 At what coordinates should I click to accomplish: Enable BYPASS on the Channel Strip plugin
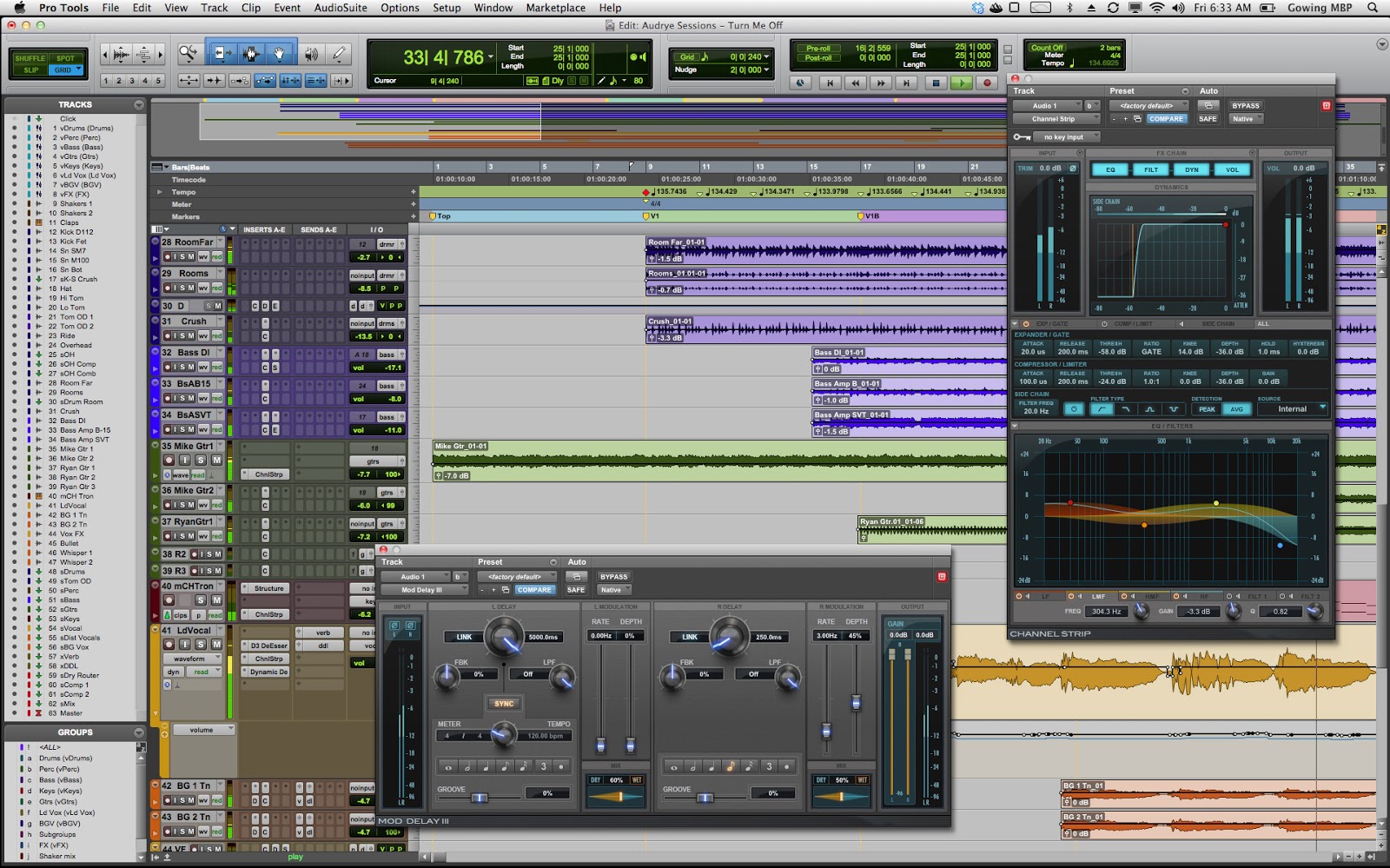click(x=1246, y=105)
